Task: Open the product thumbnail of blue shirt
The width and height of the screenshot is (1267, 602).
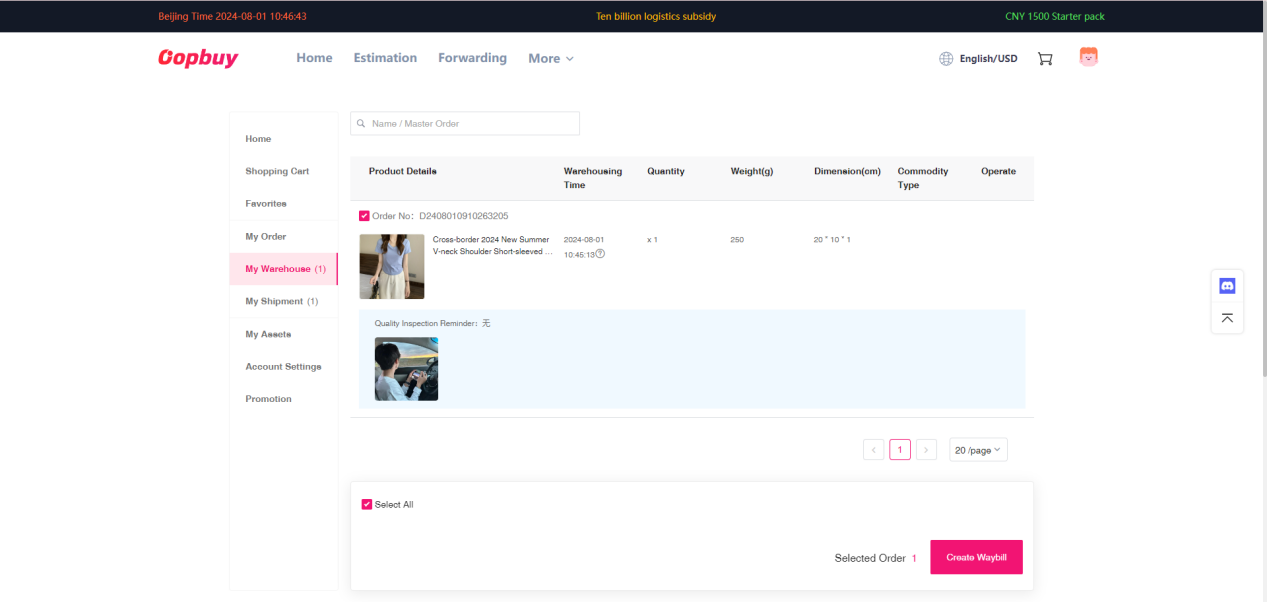Action: [x=392, y=266]
